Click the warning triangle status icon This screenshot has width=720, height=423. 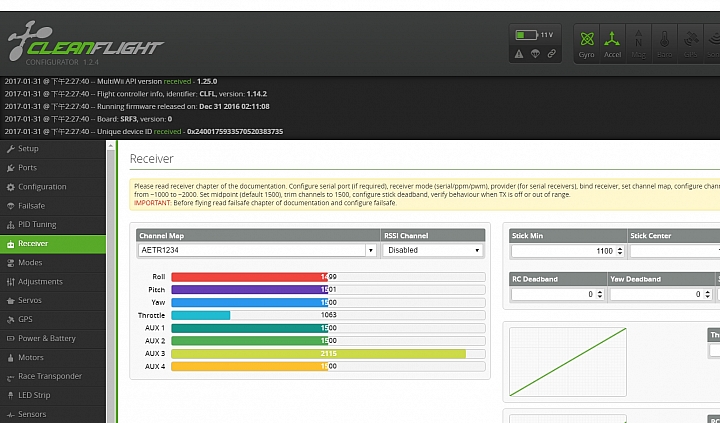pyautogui.click(x=519, y=54)
